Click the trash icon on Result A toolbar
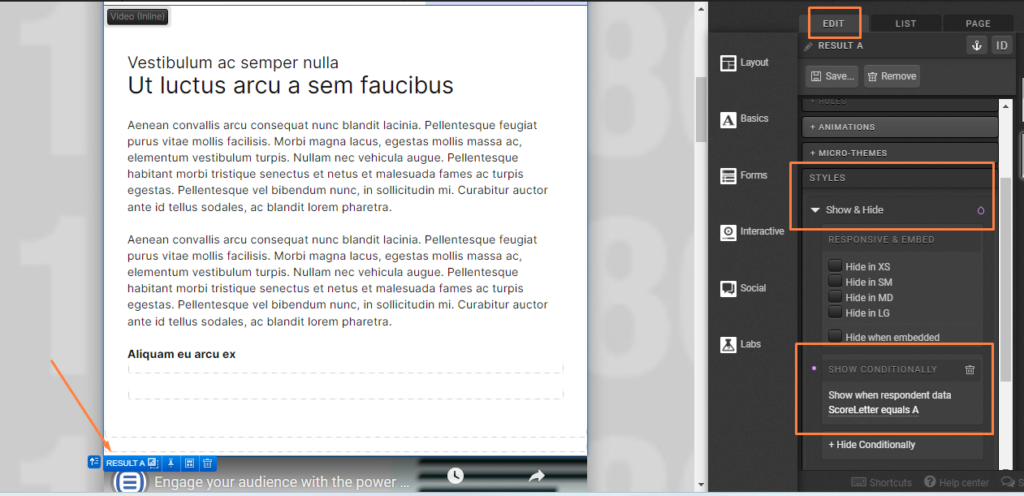Viewport: 1024px width, 496px height. [207, 463]
